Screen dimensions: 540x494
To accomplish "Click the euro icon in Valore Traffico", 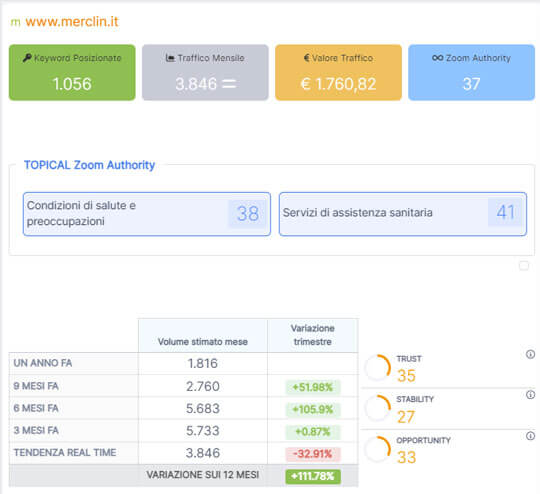I will pos(307,58).
